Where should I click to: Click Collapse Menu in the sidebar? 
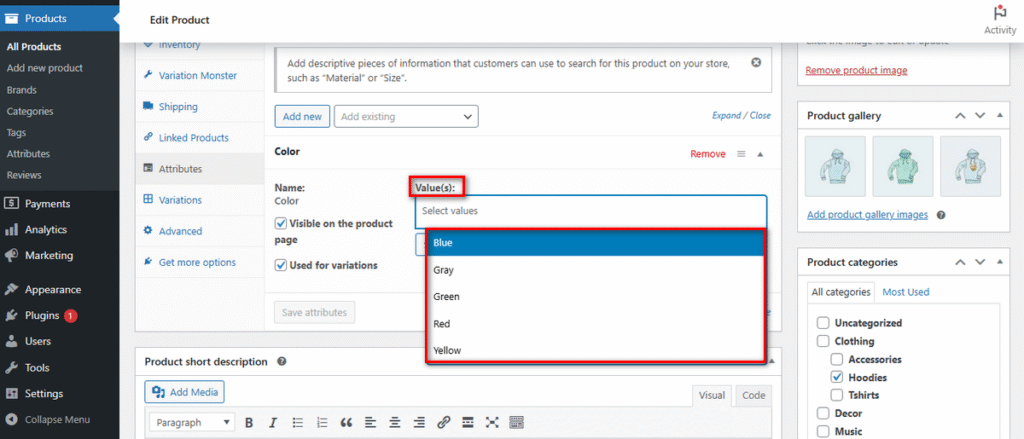click(x=59, y=420)
